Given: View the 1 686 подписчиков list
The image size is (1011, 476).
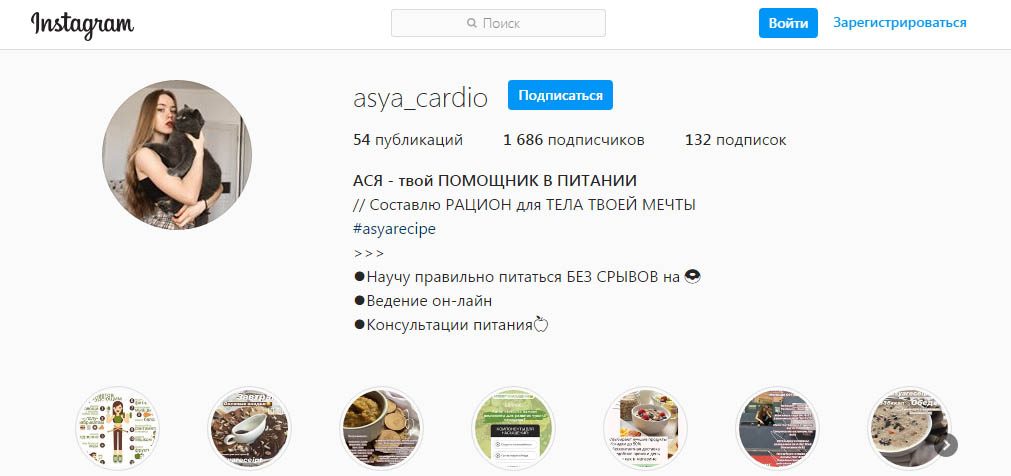Looking at the screenshot, I should [x=574, y=140].
